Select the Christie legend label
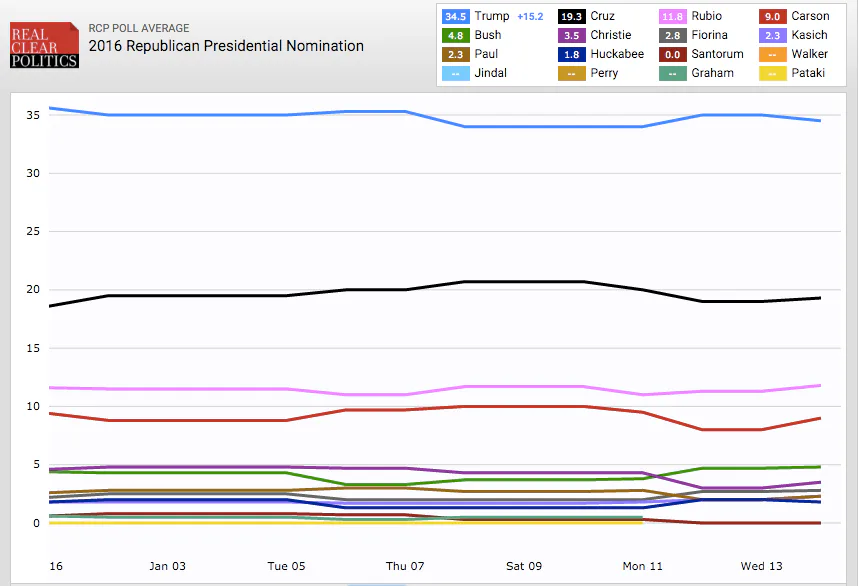The height and width of the screenshot is (586, 859). click(611, 35)
